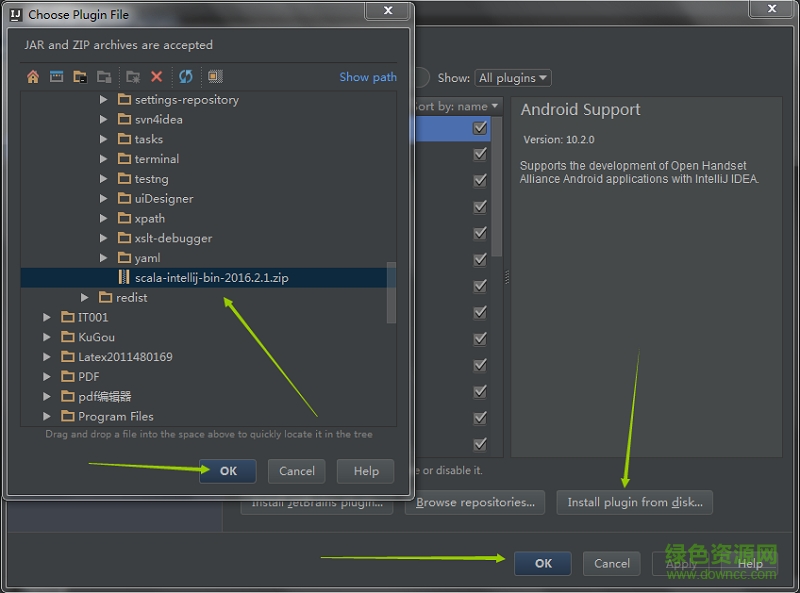
Task: Expand the Program Files folder arrow
Action: click(x=47, y=416)
